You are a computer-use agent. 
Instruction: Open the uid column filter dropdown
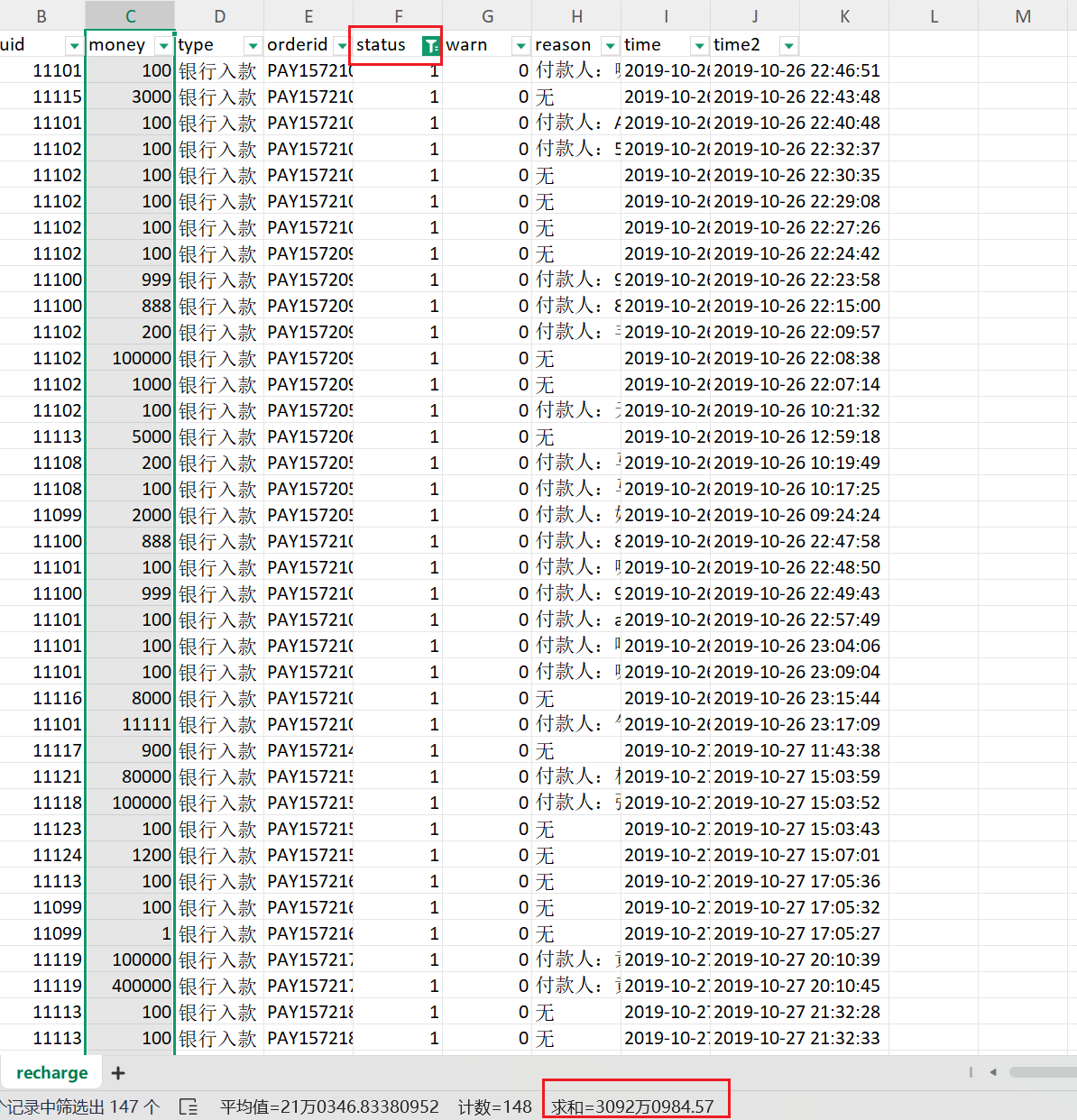[74, 46]
